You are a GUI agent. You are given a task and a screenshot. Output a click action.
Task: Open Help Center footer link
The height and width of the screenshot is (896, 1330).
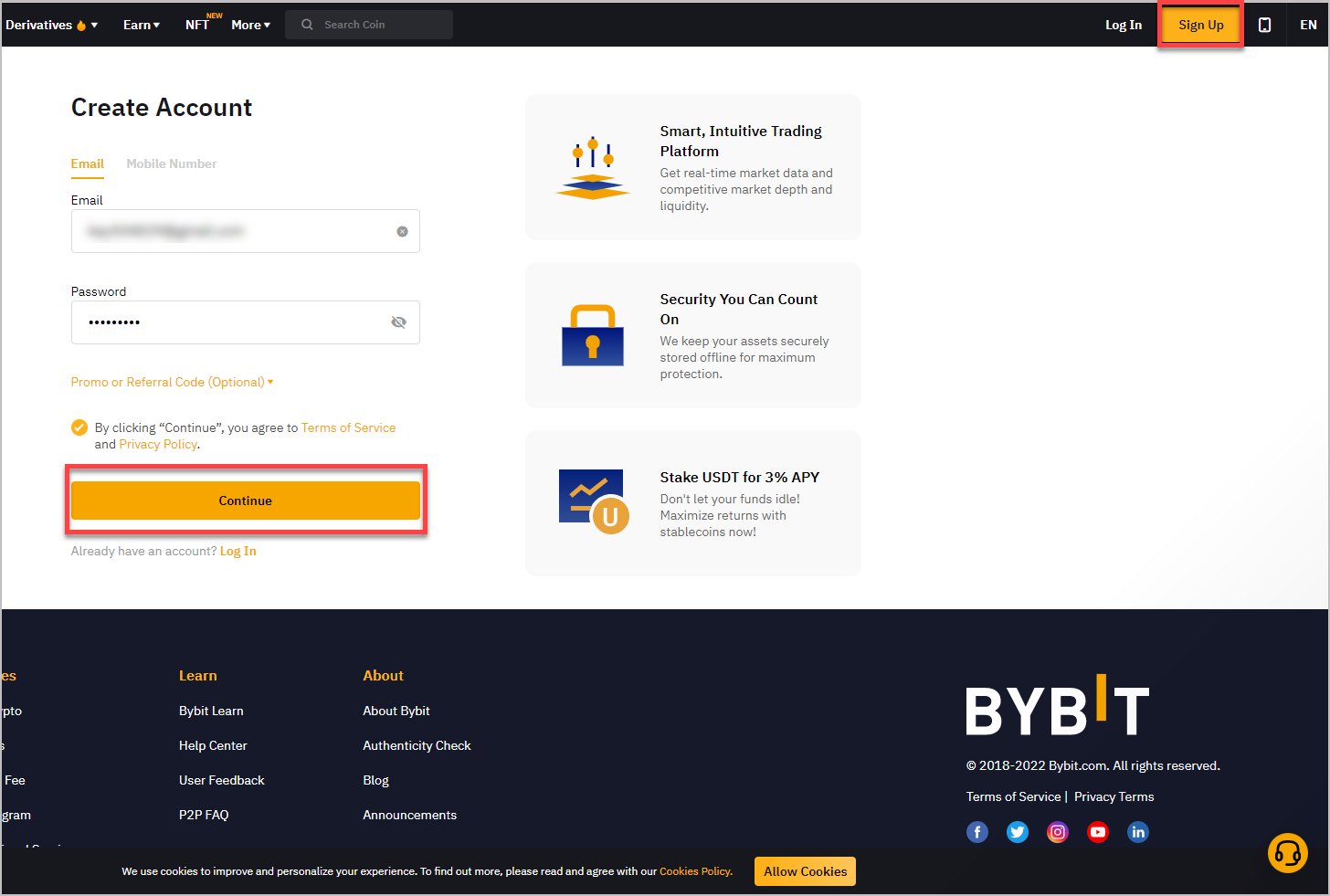click(213, 745)
